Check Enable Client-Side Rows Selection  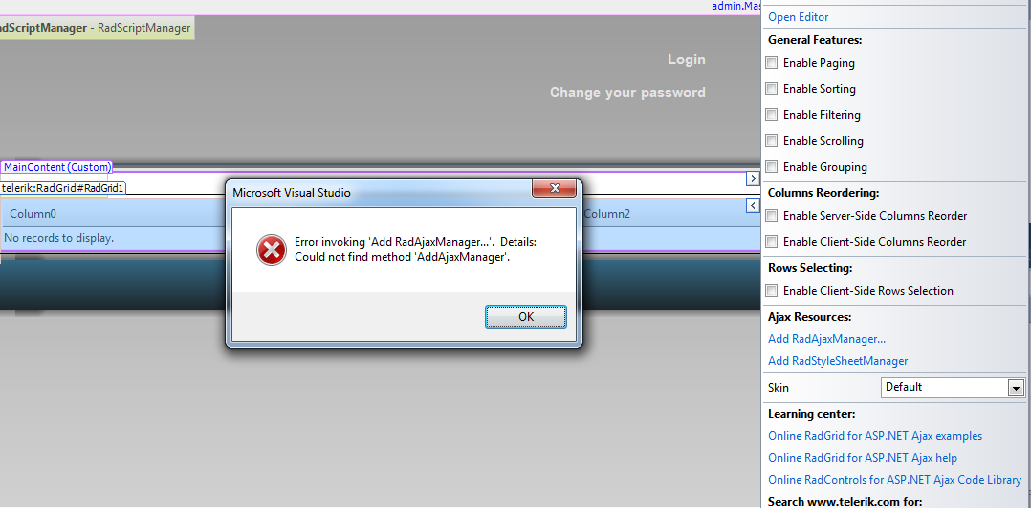pos(772,290)
